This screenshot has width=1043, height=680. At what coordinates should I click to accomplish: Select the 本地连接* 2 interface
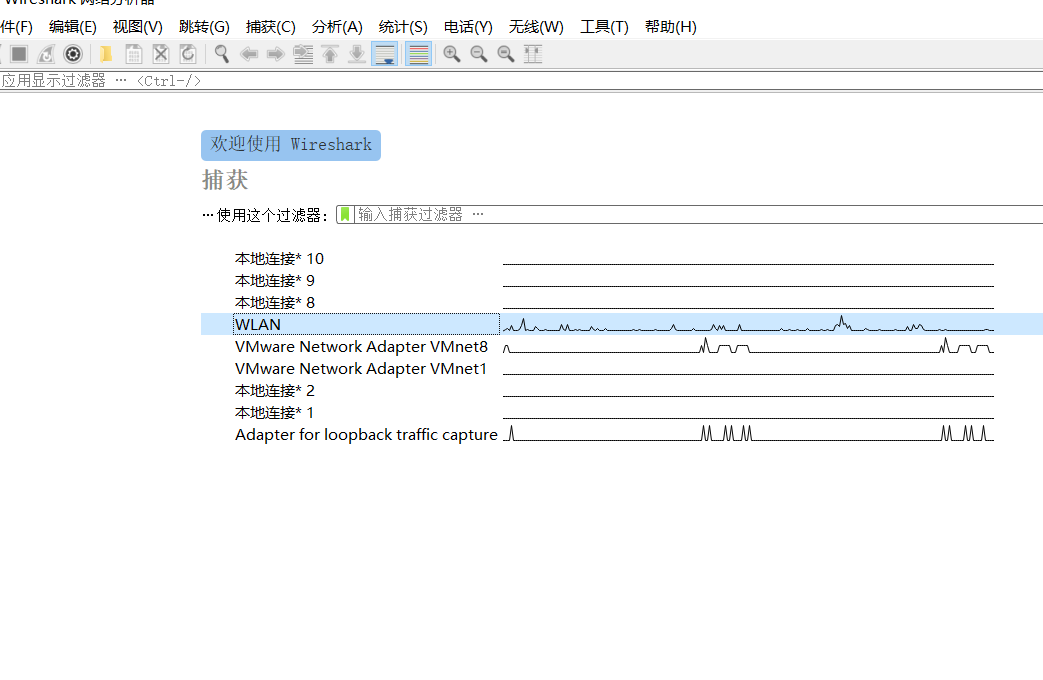click(275, 390)
